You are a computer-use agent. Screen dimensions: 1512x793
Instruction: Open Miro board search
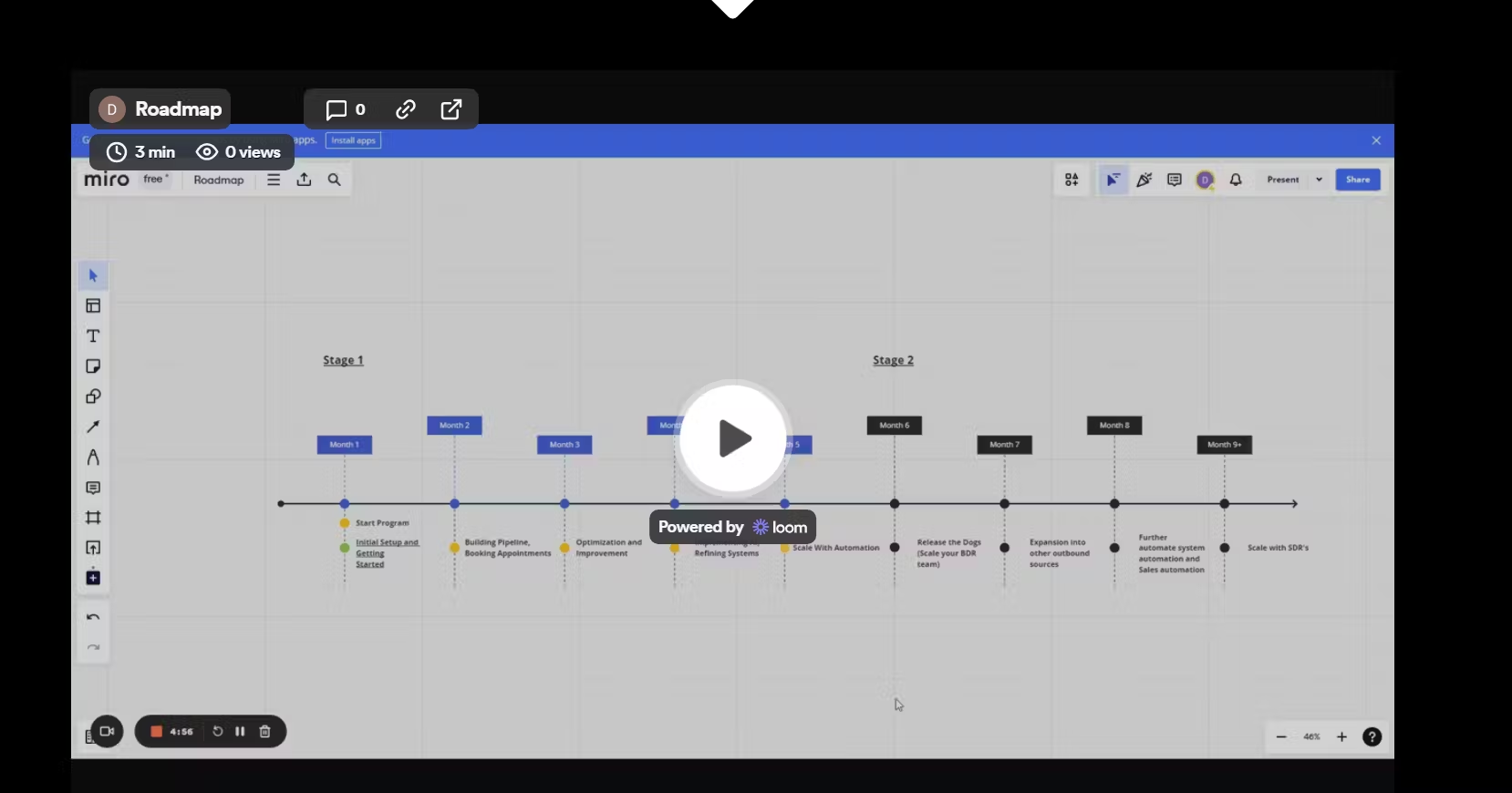335,180
